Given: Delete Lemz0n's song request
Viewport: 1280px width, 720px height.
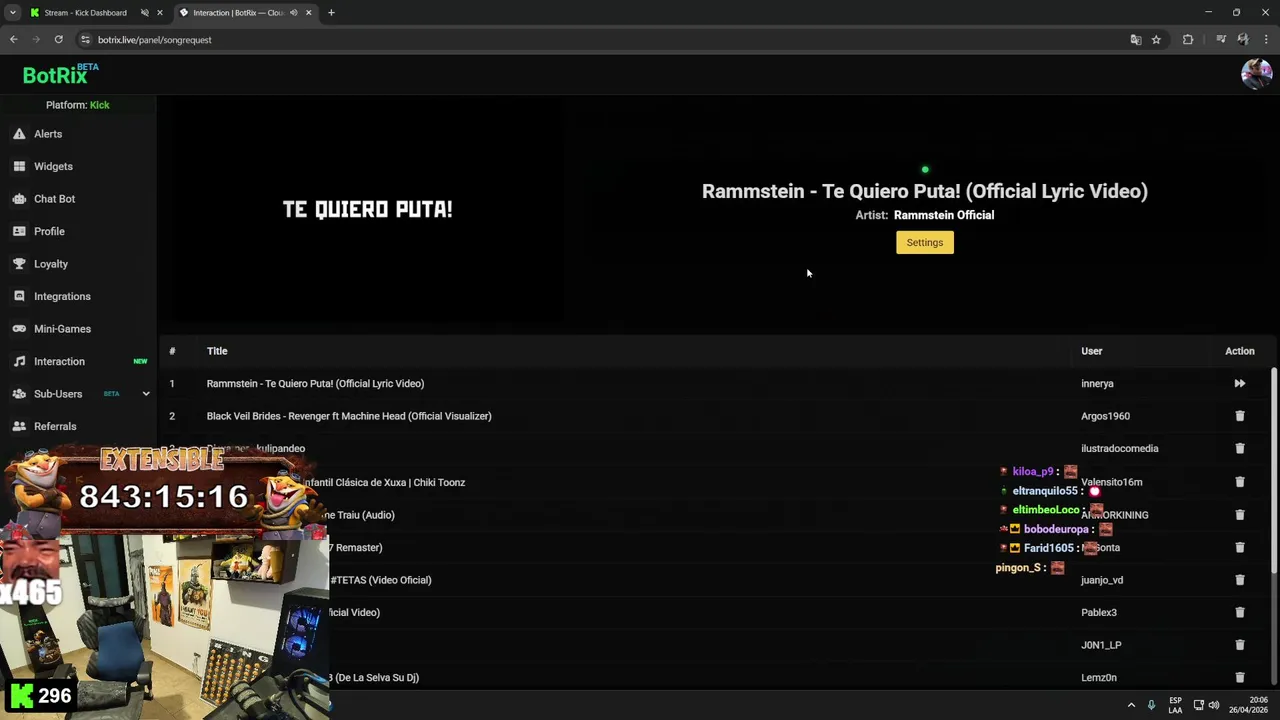Looking at the screenshot, I should tap(1239, 677).
